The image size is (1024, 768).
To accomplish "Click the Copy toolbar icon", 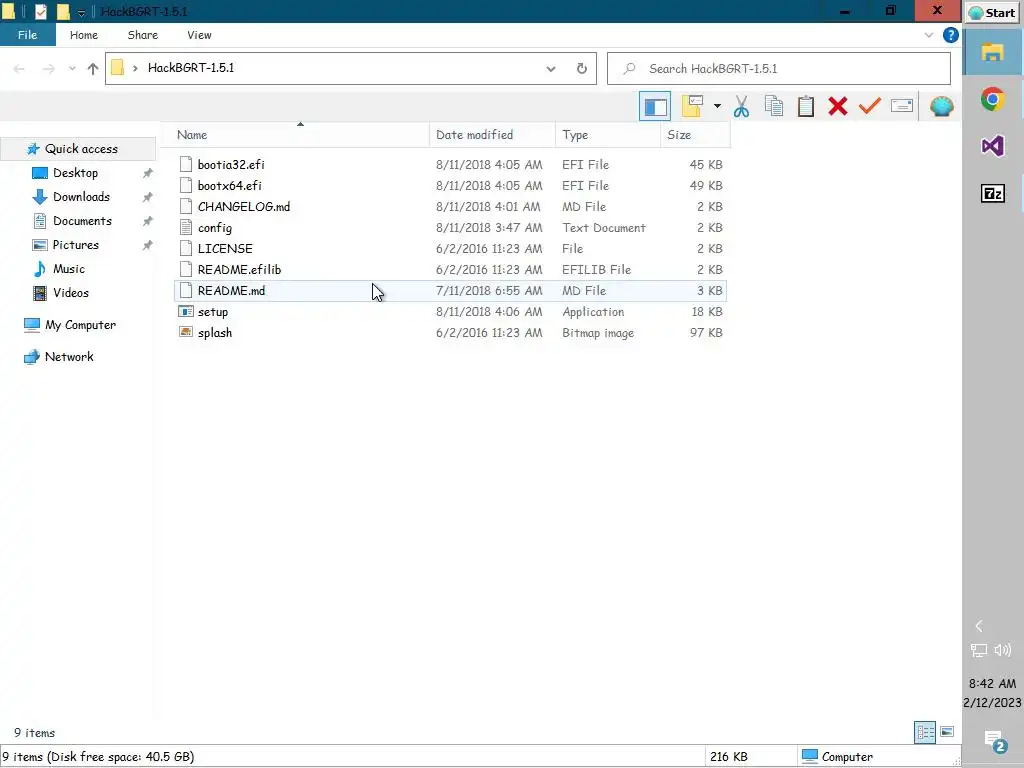I will point(774,106).
